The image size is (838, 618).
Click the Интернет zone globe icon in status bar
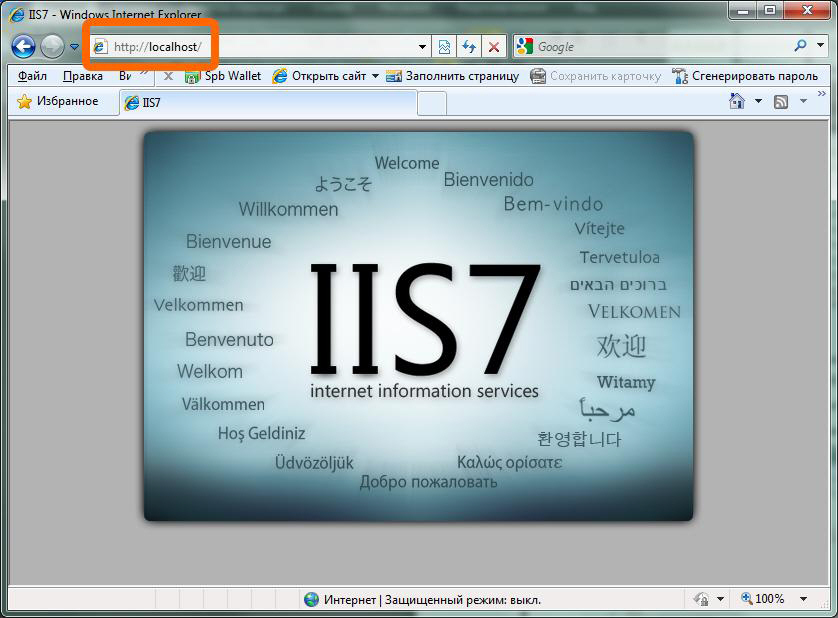(311, 599)
